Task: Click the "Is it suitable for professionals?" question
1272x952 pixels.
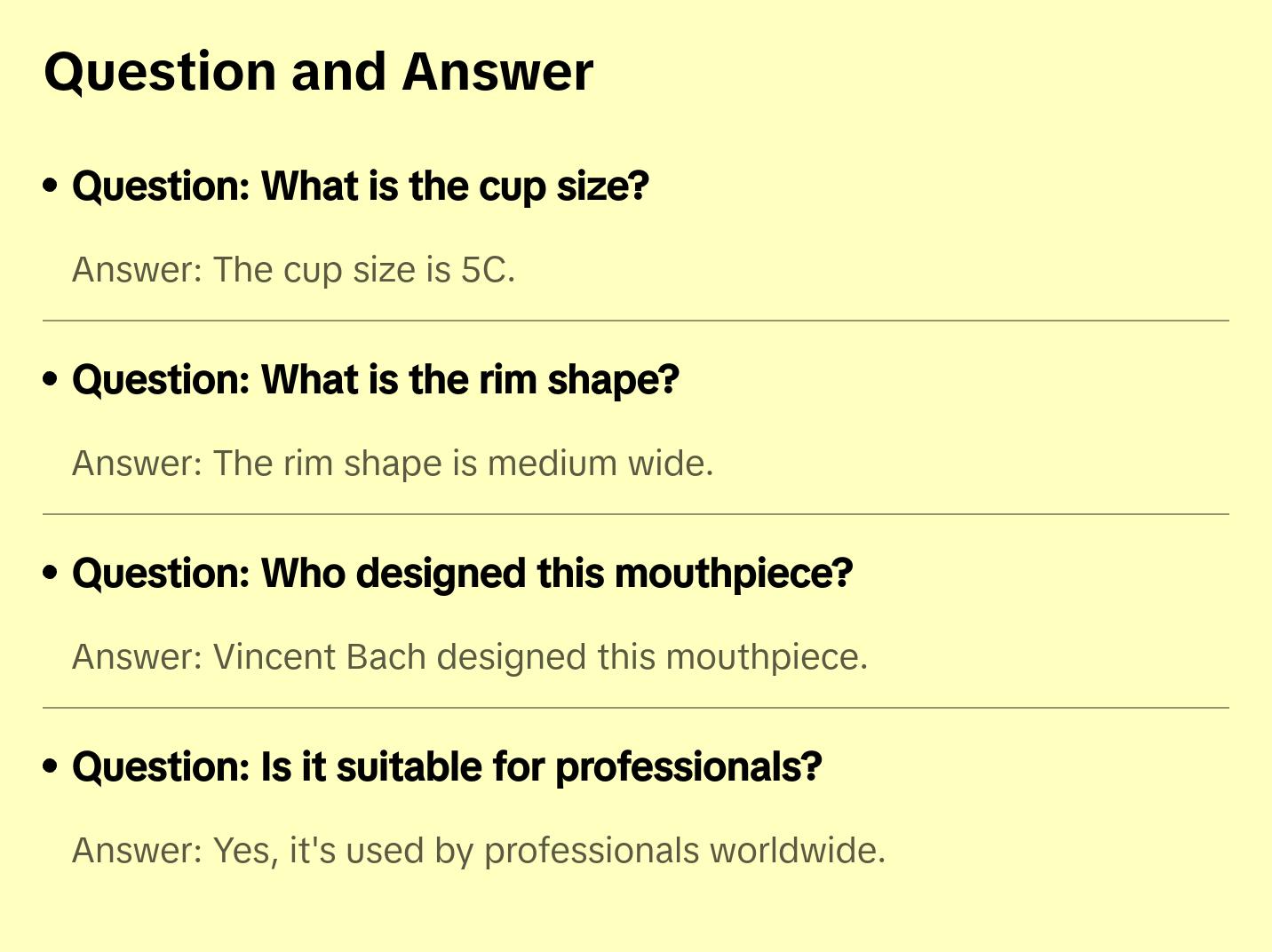Action: (447, 767)
